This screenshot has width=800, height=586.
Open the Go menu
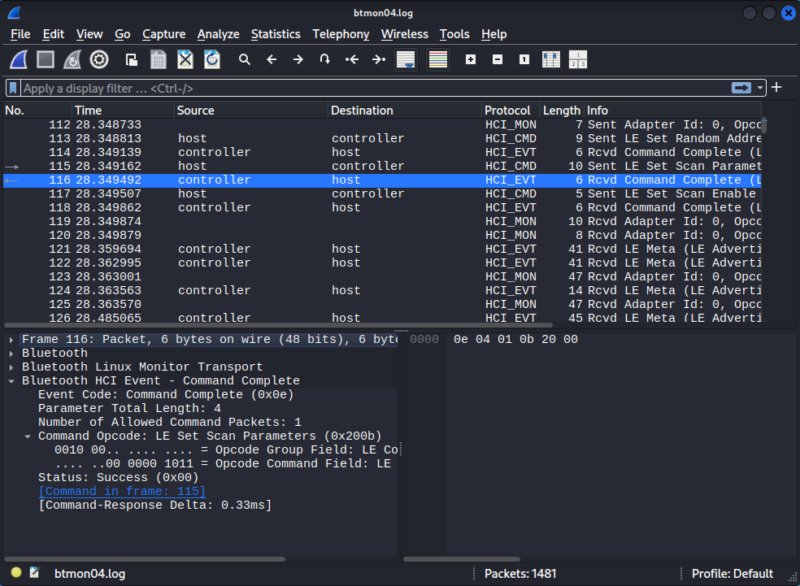pyautogui.click(x=122, y=34)
